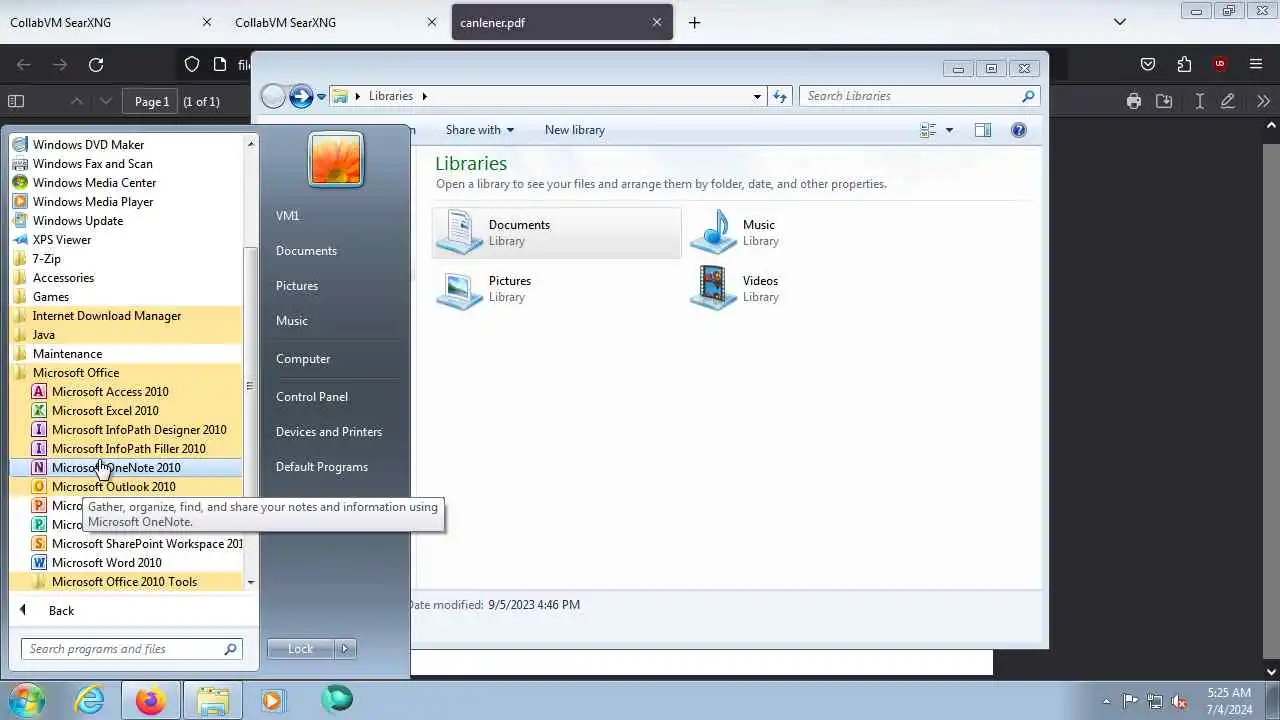Viewport: 1280px width, 720px height.
Task: Open Devices and Printers
Action: (329, 432)
